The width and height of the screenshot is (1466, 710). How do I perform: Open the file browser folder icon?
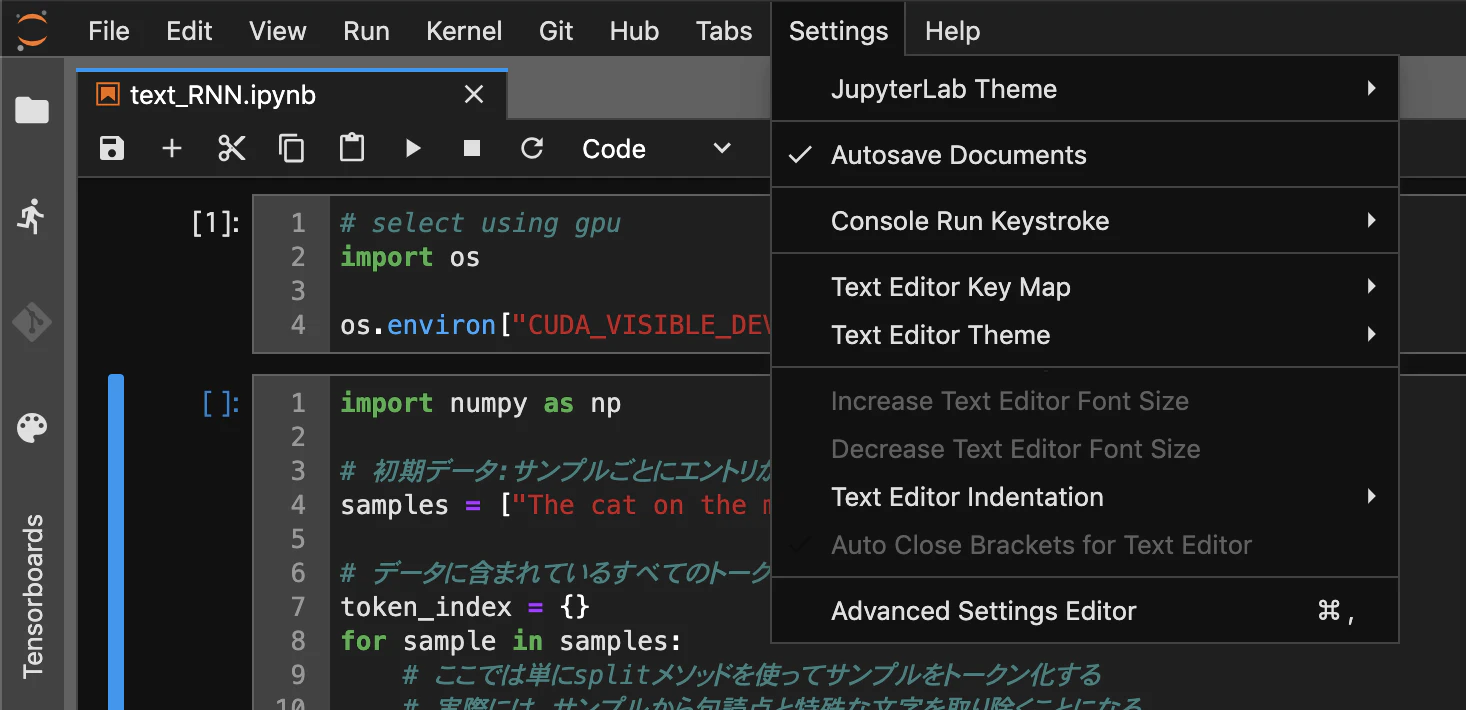click(32, 110)
